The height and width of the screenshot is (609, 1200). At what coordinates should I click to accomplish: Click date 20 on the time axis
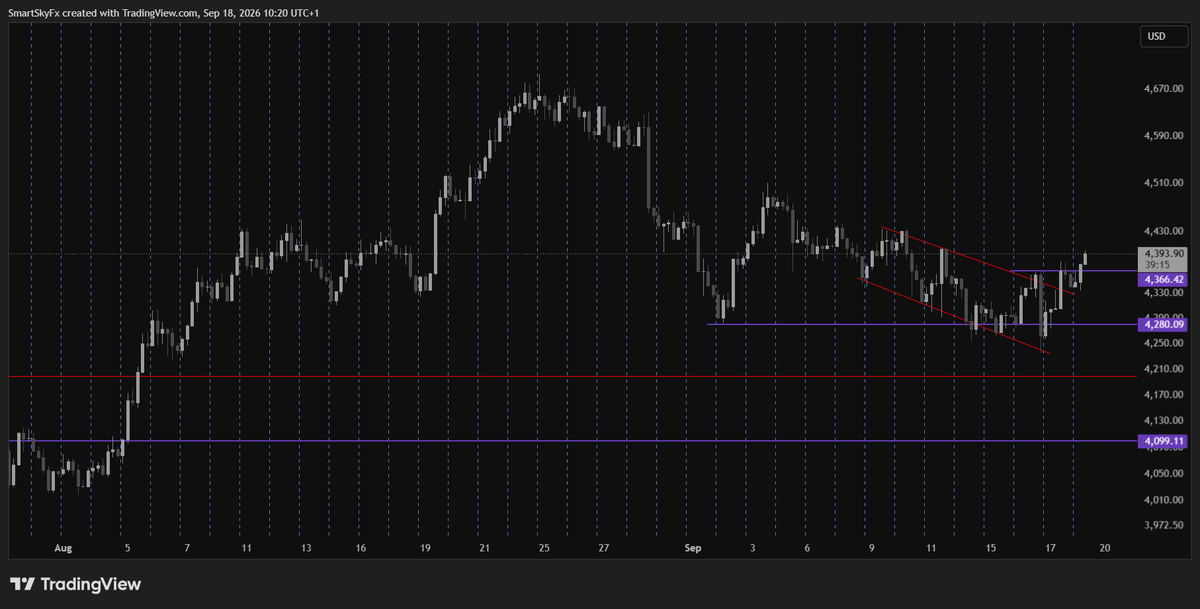1105,549
